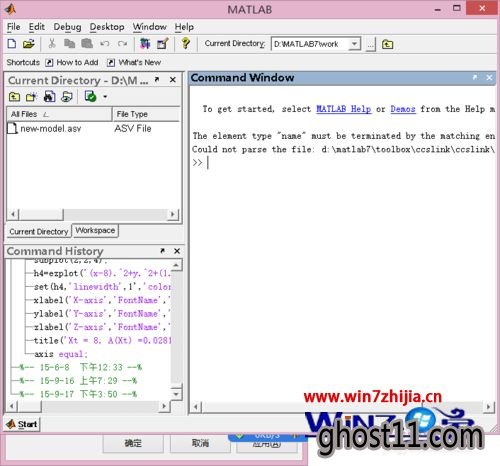Click the green check view icon

point(90,97)
